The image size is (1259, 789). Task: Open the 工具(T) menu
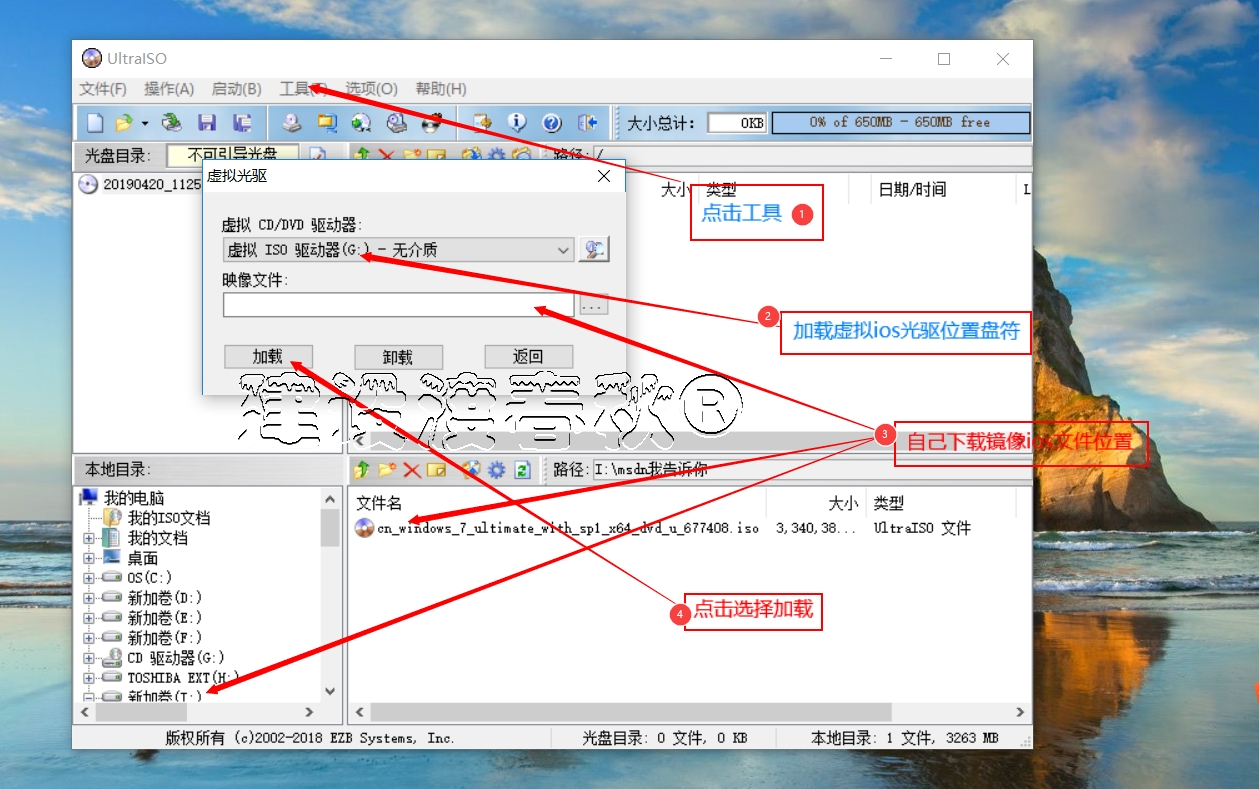point(302,89)
